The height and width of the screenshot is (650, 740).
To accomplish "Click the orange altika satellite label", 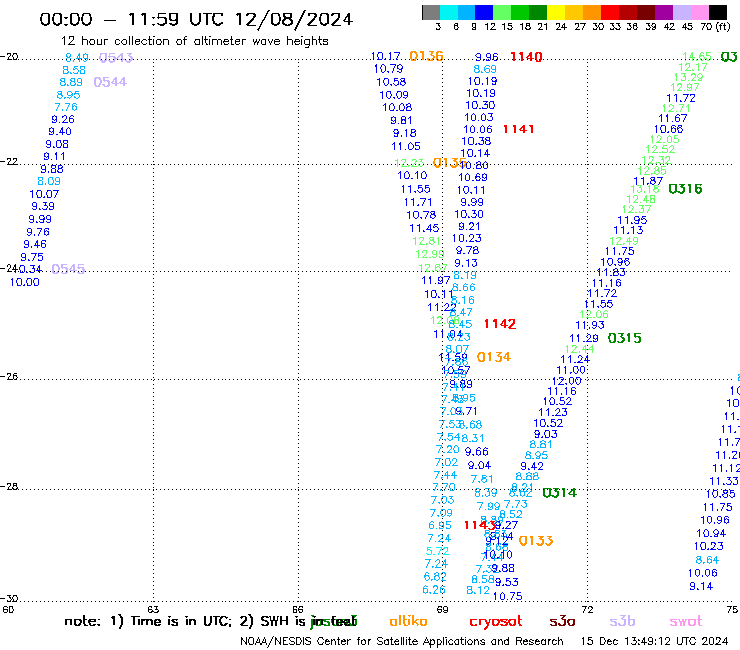I will pyautogui.click(x=408, y=621).
